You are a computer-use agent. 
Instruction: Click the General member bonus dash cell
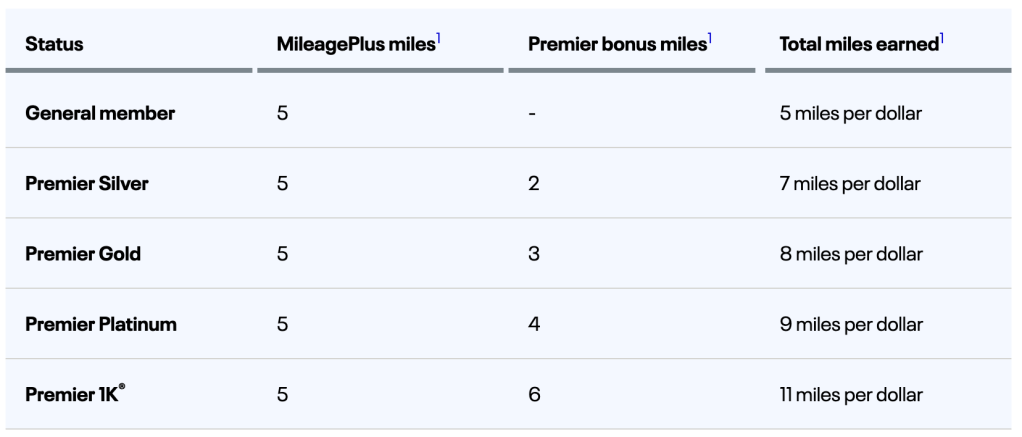pyautogui.click(x=533, y=113)
